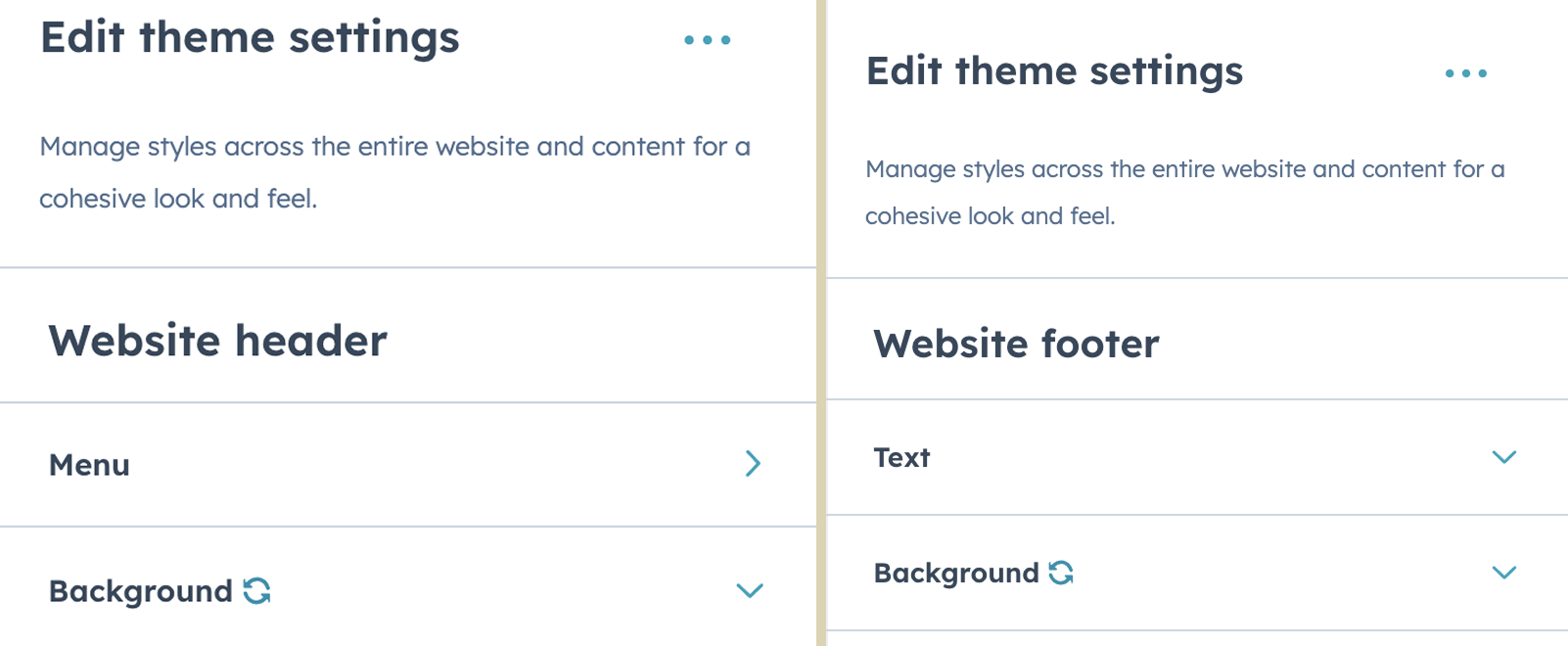
Task: Expand footer Background with its chevron
Action: tap(1504, 573)
